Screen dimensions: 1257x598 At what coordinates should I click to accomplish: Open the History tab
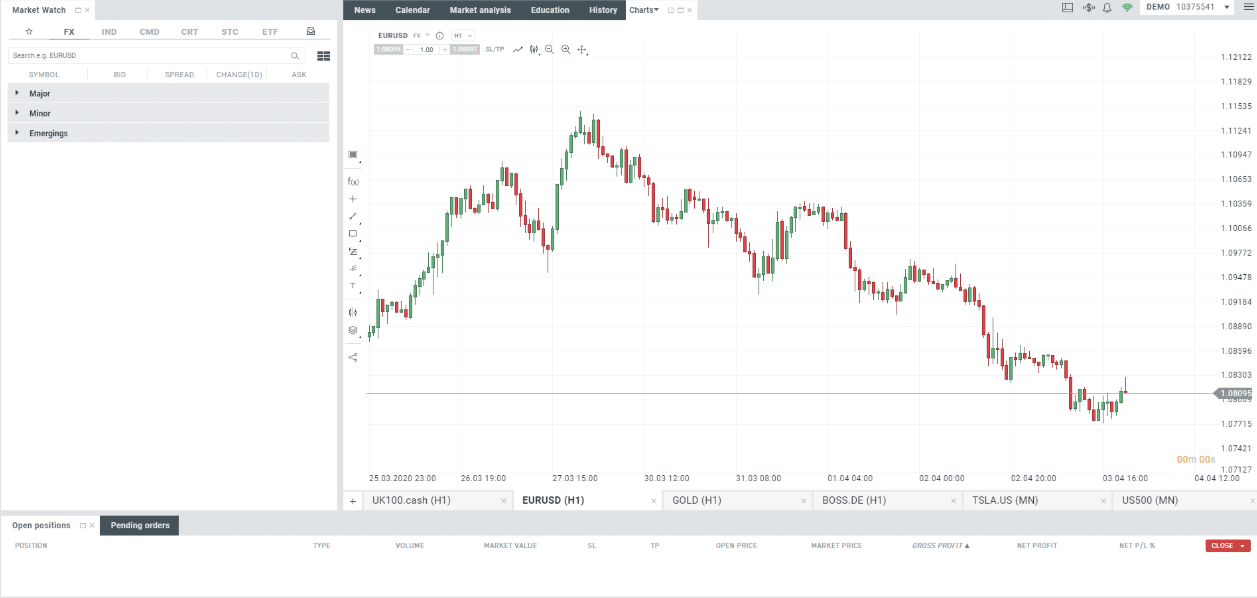pos(603,10)
